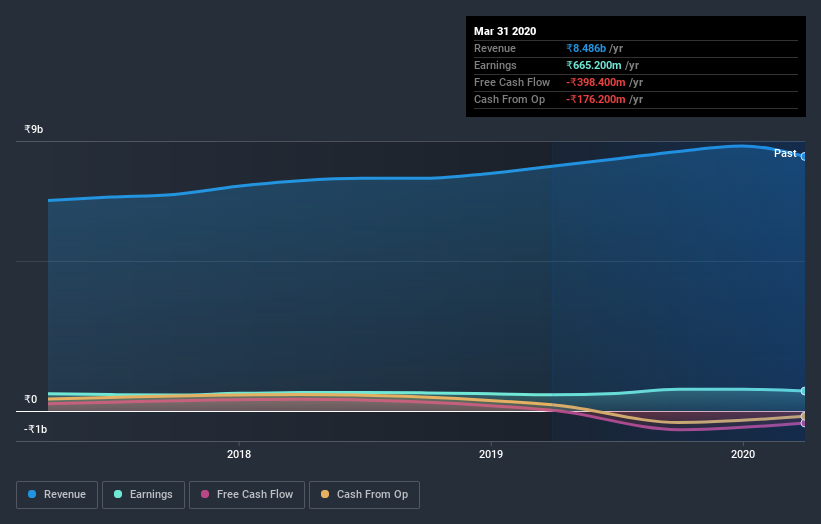Click the -₹1b y-axis label

point(35,429)
